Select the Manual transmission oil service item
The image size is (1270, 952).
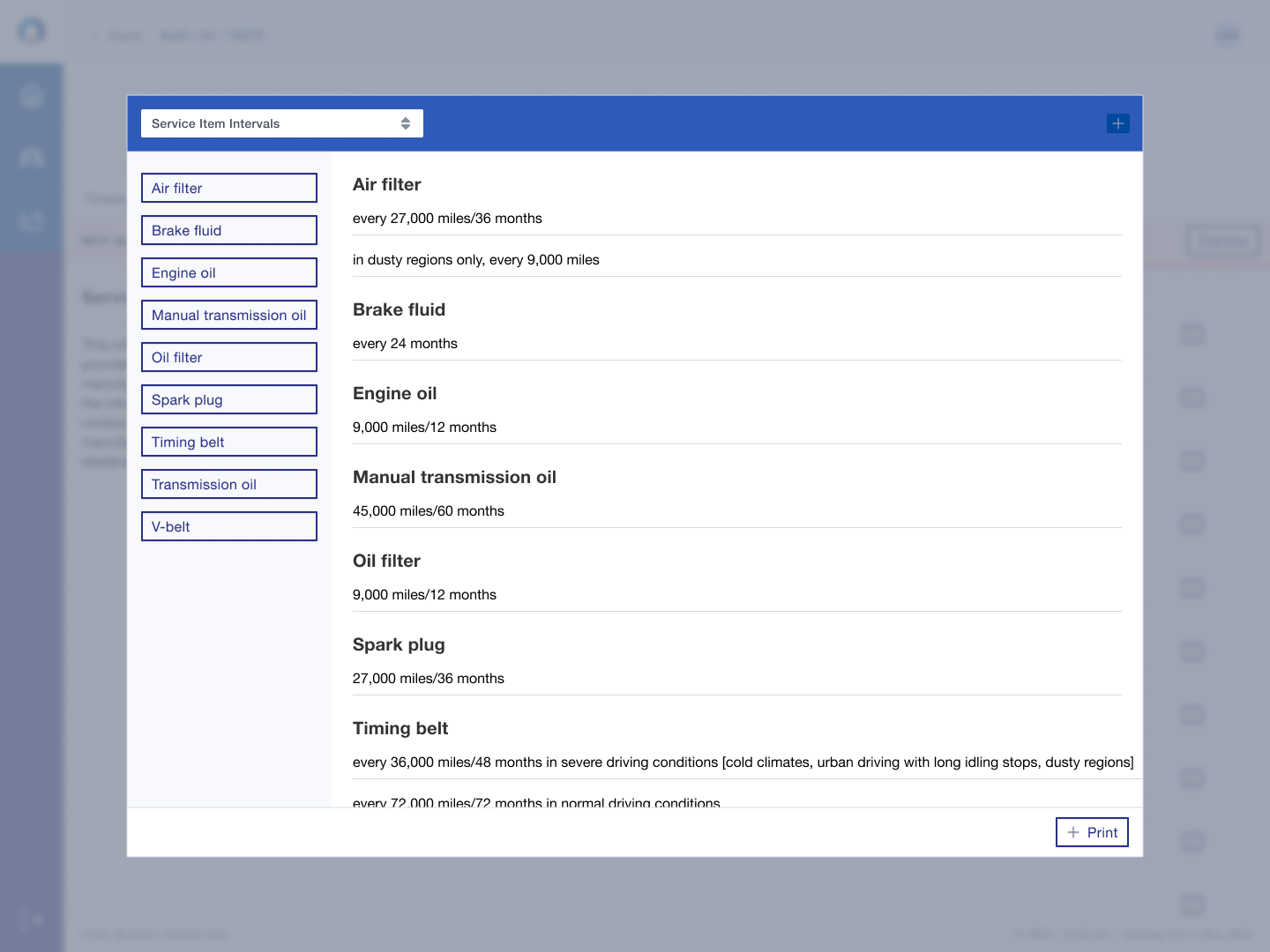tap(228, 315)
